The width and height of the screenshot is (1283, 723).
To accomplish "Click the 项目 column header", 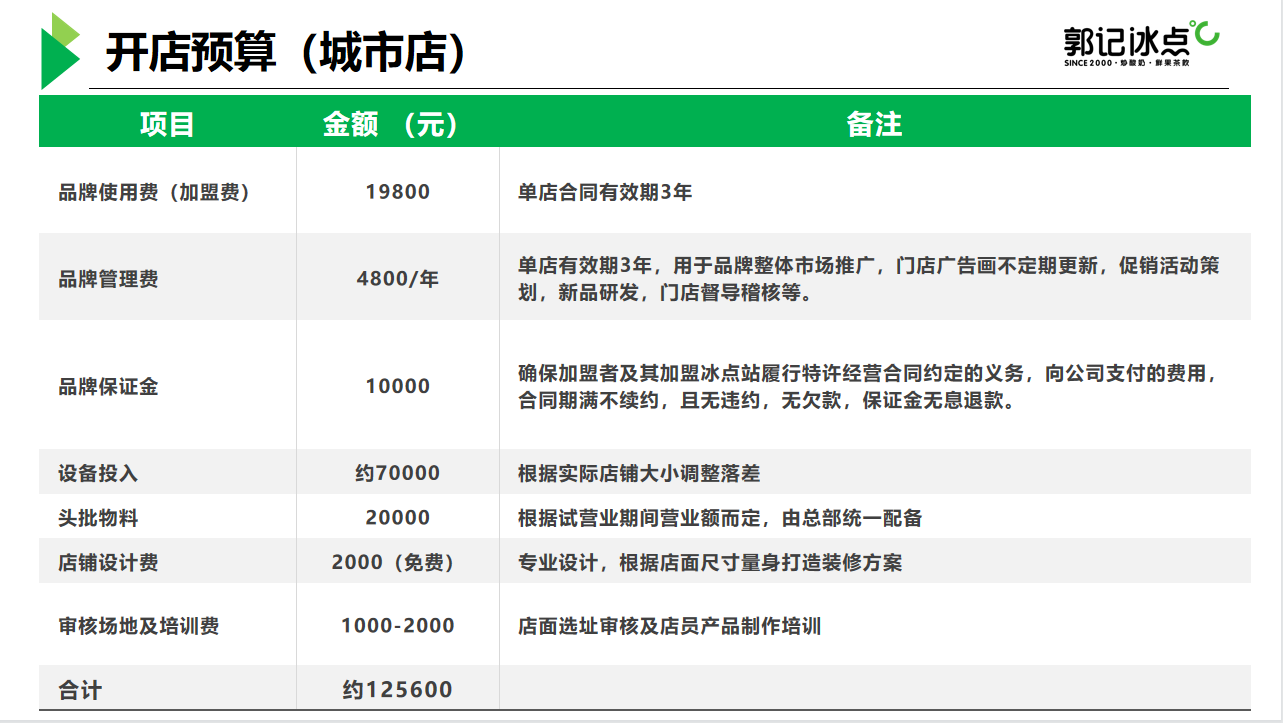I will point(167,124).
